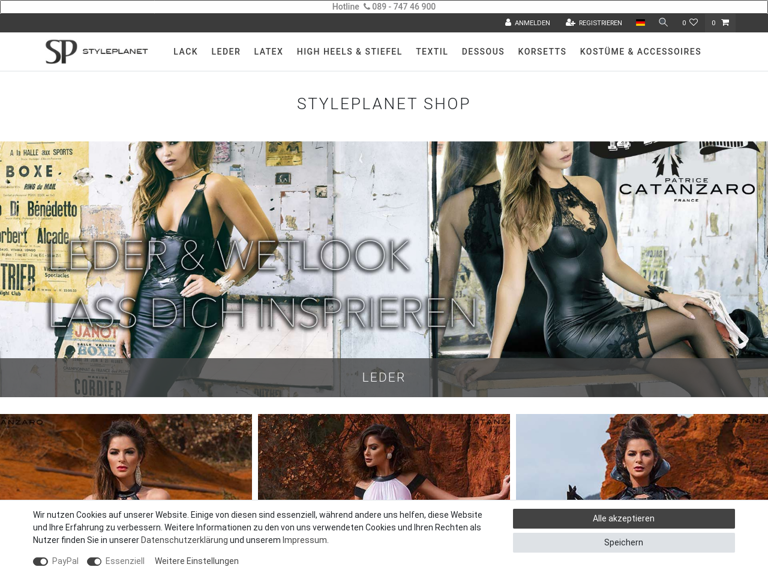Image resolution: width=768 pixels, height=576 pixels.
Task: Open the Latex menu
Action: 268,51
